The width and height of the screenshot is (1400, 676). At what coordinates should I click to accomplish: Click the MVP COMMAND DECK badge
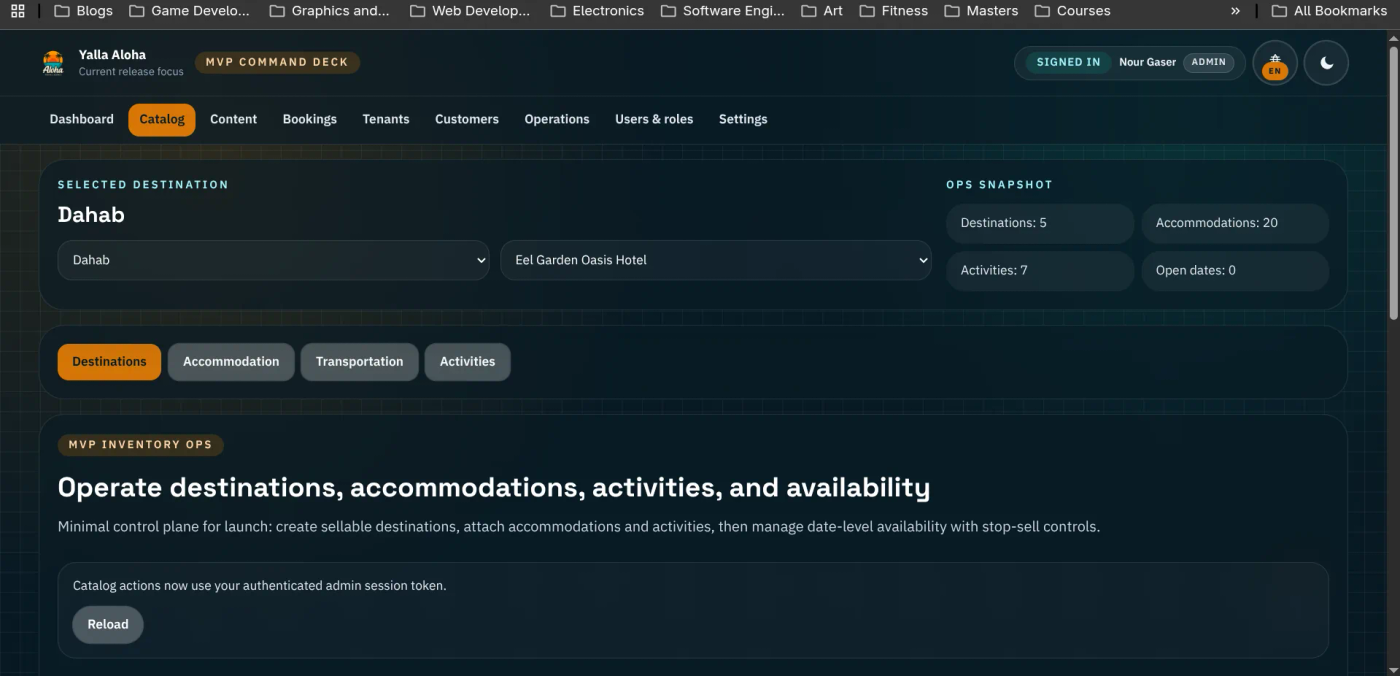[277, 62]
